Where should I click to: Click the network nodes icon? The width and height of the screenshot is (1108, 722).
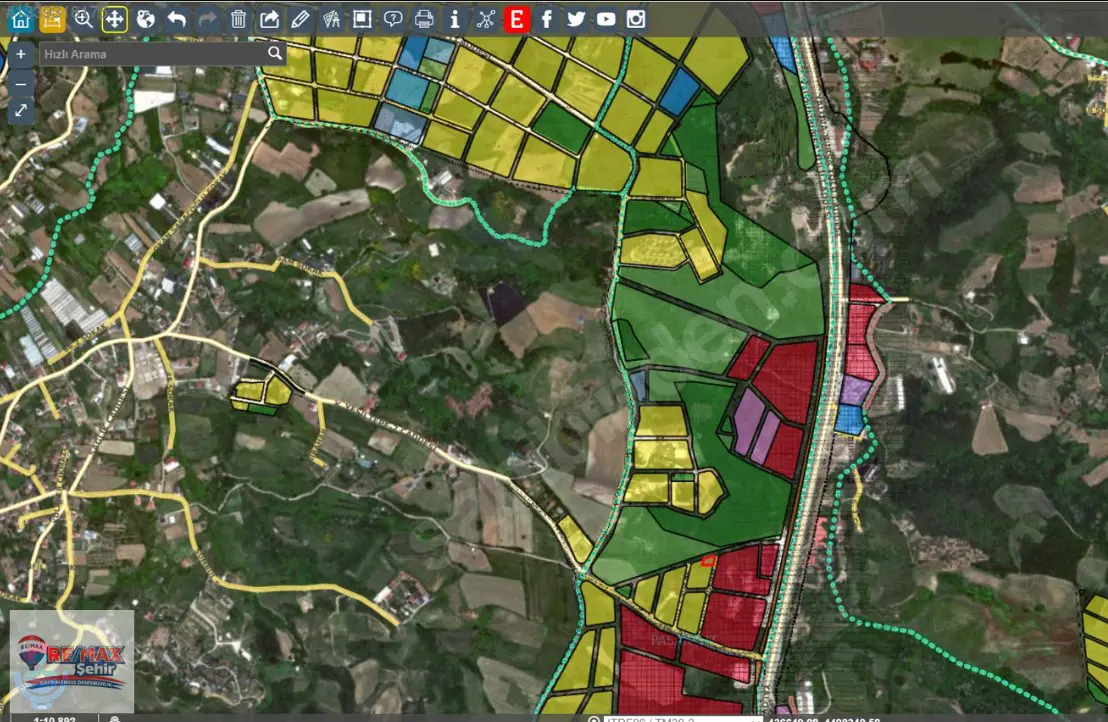(x=485, y=19)
